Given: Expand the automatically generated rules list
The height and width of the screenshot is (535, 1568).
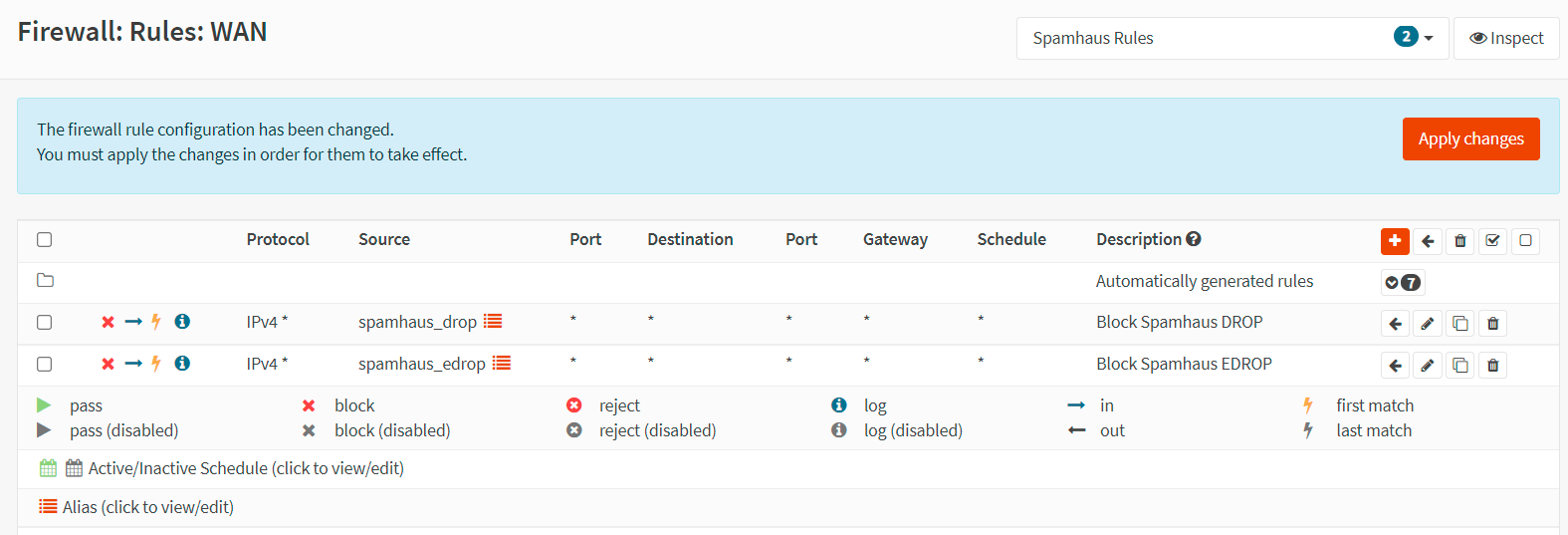Looking at the screenshot, I should click(1402, 282).
